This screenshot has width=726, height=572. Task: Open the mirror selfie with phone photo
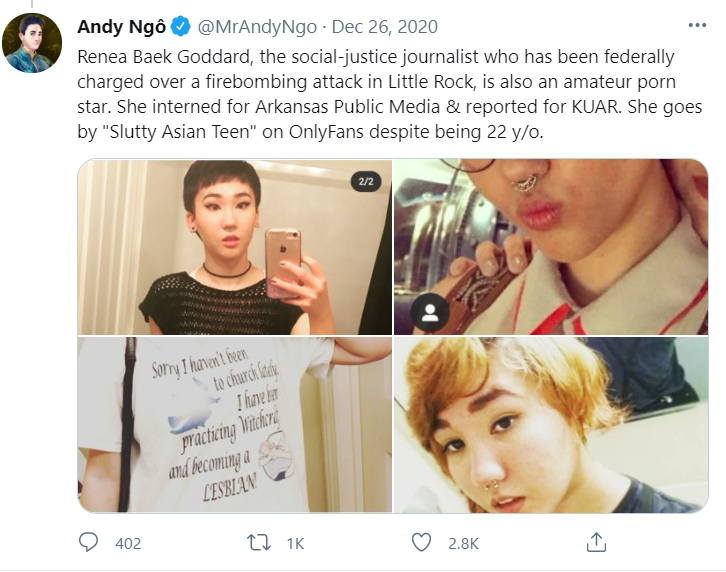click(235, 247)
